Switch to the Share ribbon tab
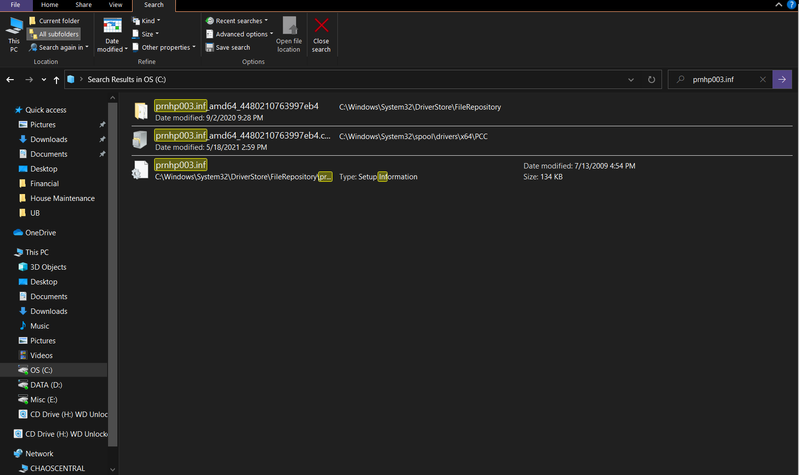This screenshot has height=475, width=799. (84, 5)
